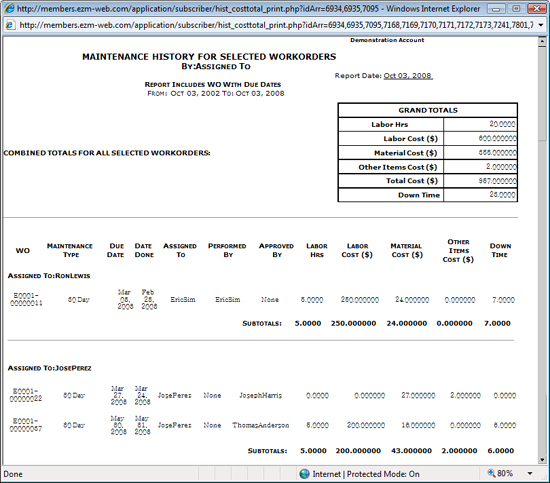550x483 pixels.
Task: Open the zoom level dropdown arrow
Action: [x=530, y=474]
